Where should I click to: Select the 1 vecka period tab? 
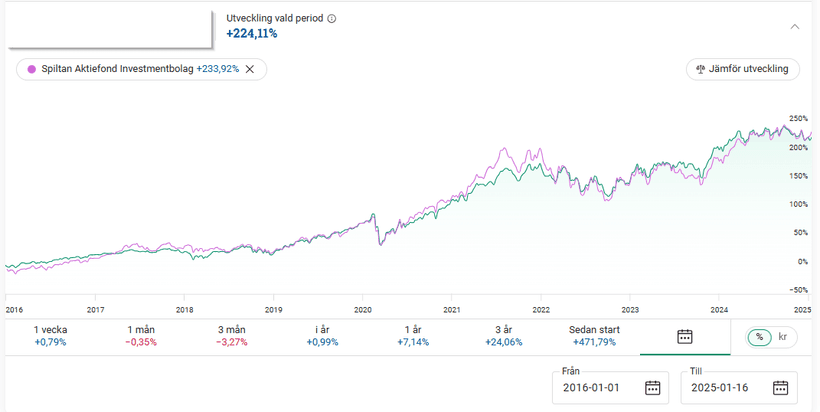click(x=51, y=336)
